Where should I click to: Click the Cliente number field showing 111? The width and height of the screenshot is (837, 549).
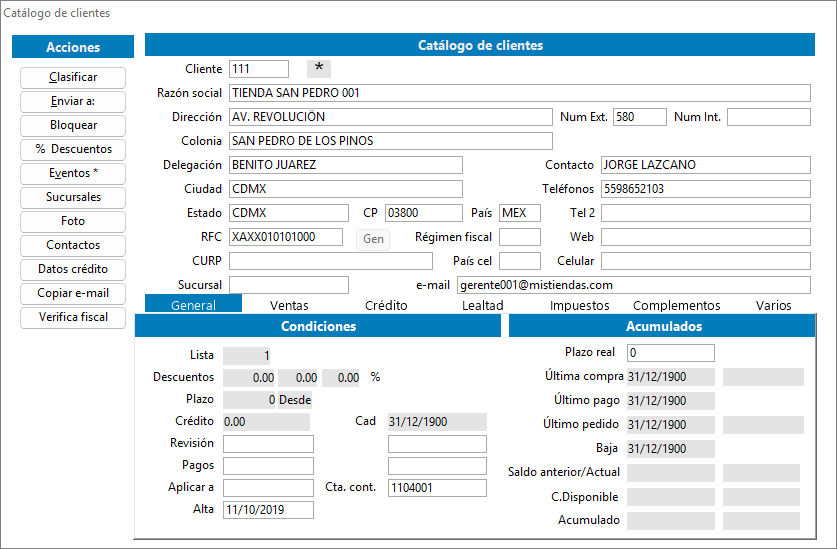(259, 69)
